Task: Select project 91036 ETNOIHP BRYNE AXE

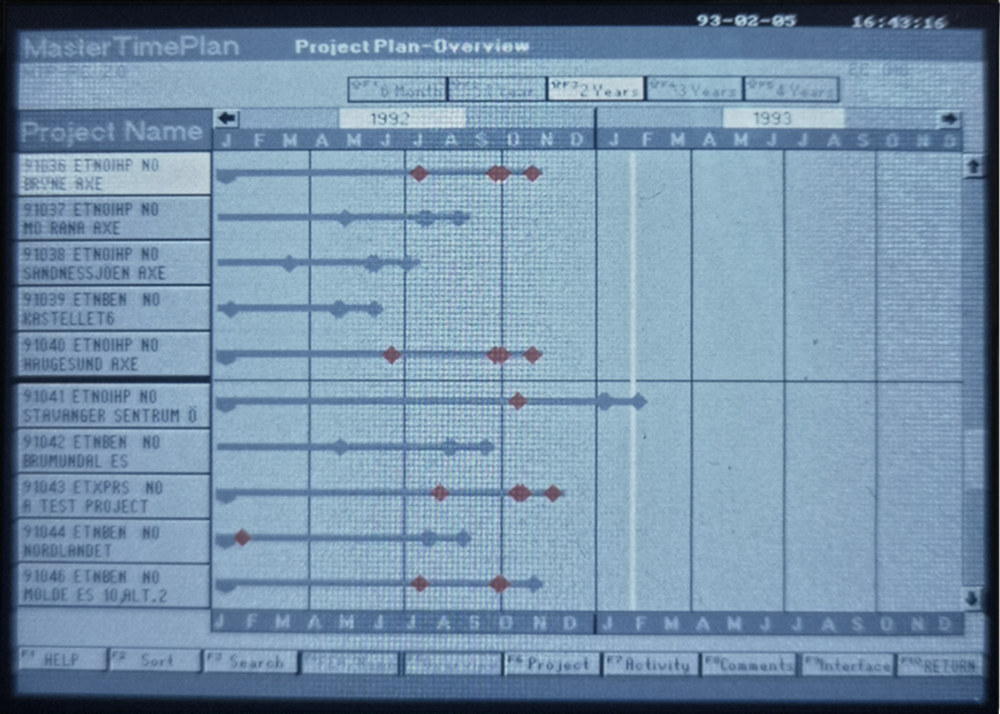Action: (114, 173)
